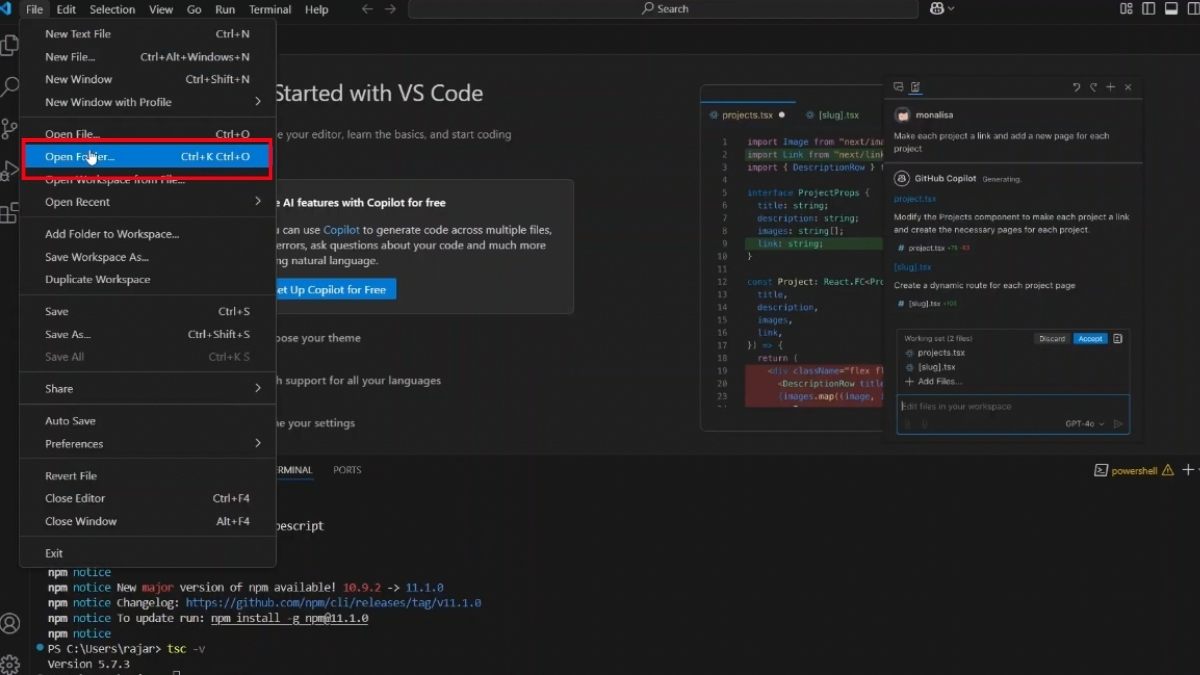1200x675 pixels.
Task: Open the Search view in activity bar
Action: tap(9, 88)
